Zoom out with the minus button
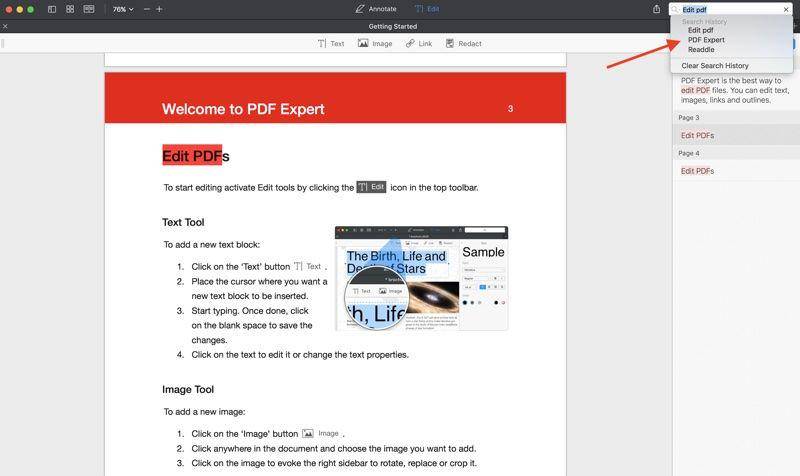The width and height of the screenshot is (800, 476). pyautogui.click(x=147, y=9)
